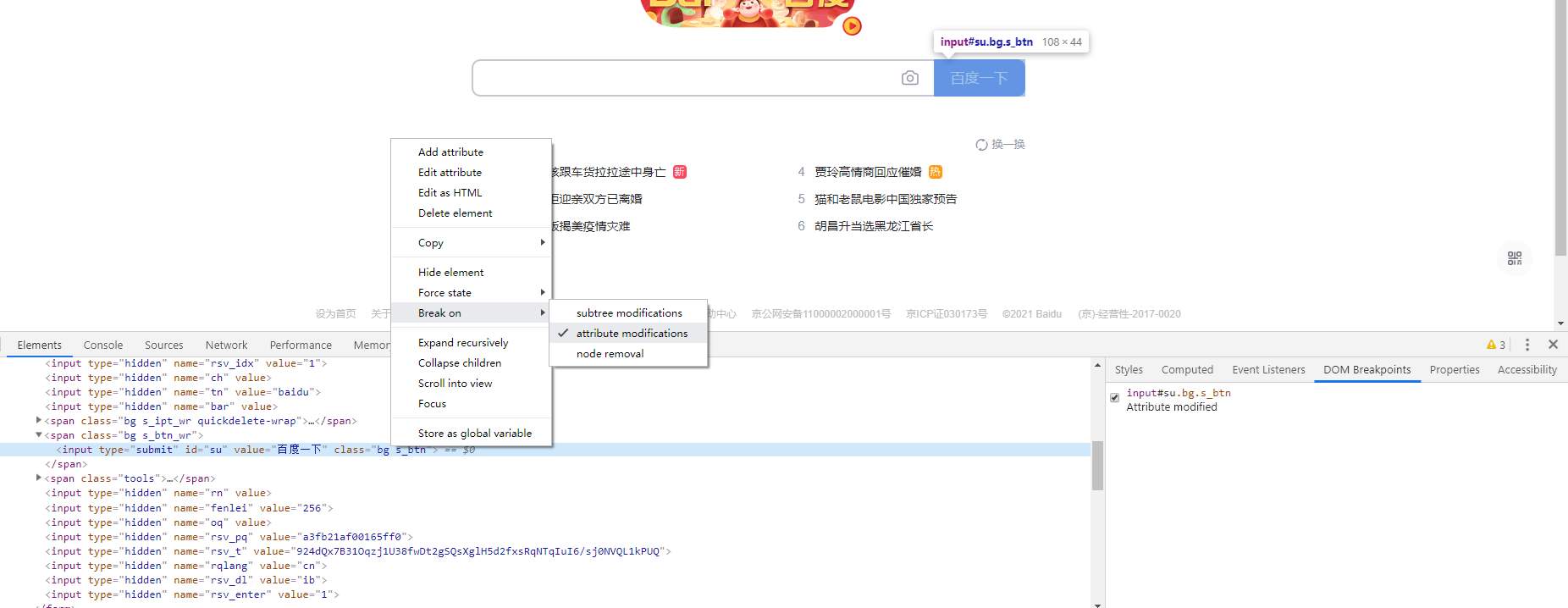Open the QR code icon
The width and height of the screenshot is (1568, 608).
pyautogui.click(x=1515, y=258)
